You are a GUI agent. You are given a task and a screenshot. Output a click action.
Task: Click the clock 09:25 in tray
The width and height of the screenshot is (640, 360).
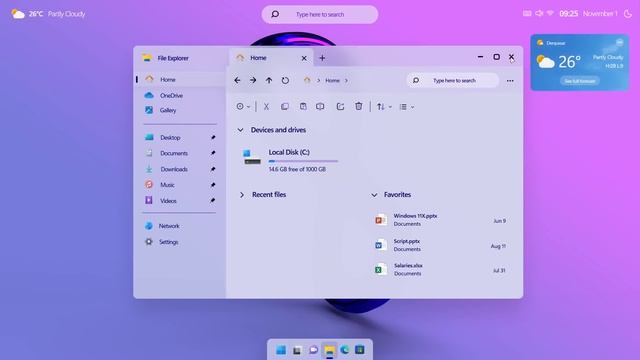tap(569, 14)
